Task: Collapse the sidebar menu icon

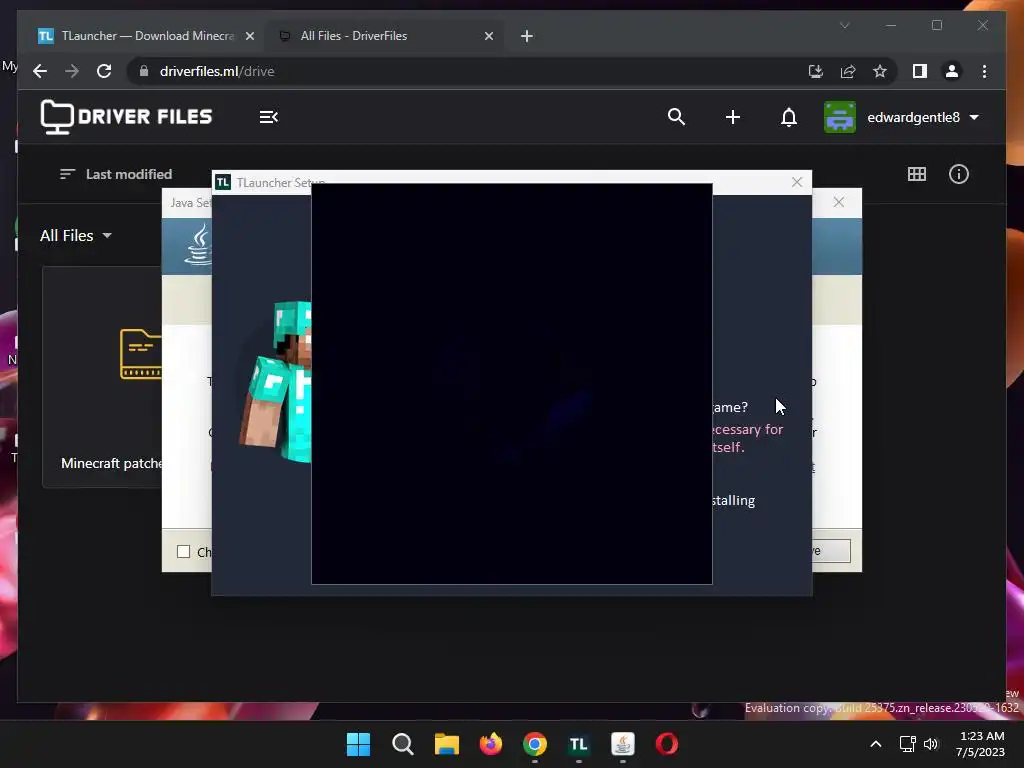Action: point(268,117)
